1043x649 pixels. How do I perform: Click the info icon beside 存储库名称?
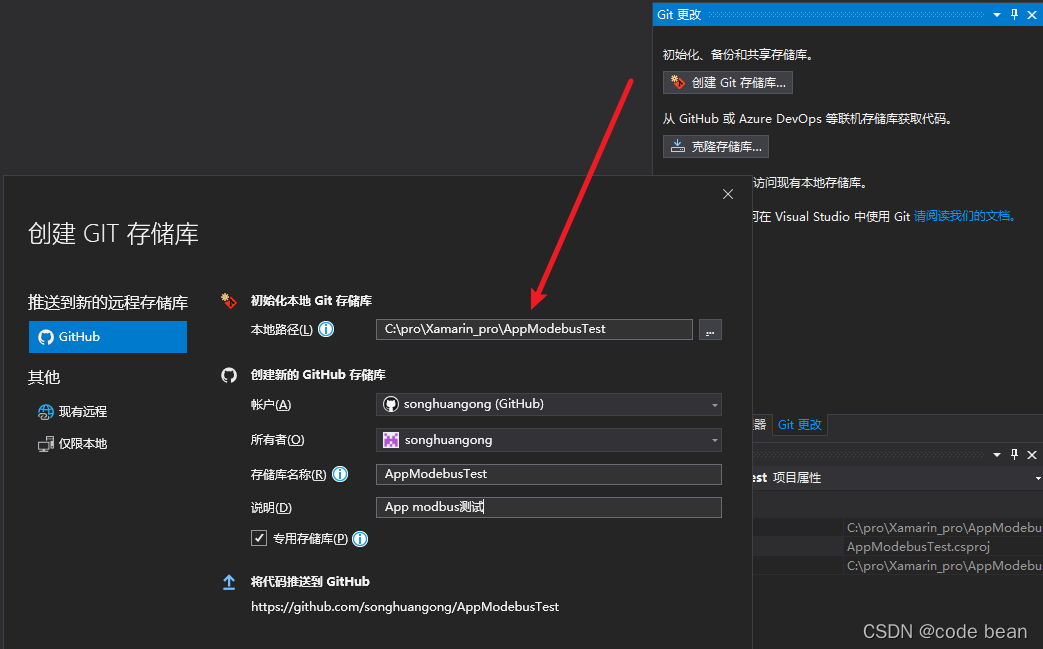[x=340, y=475]
